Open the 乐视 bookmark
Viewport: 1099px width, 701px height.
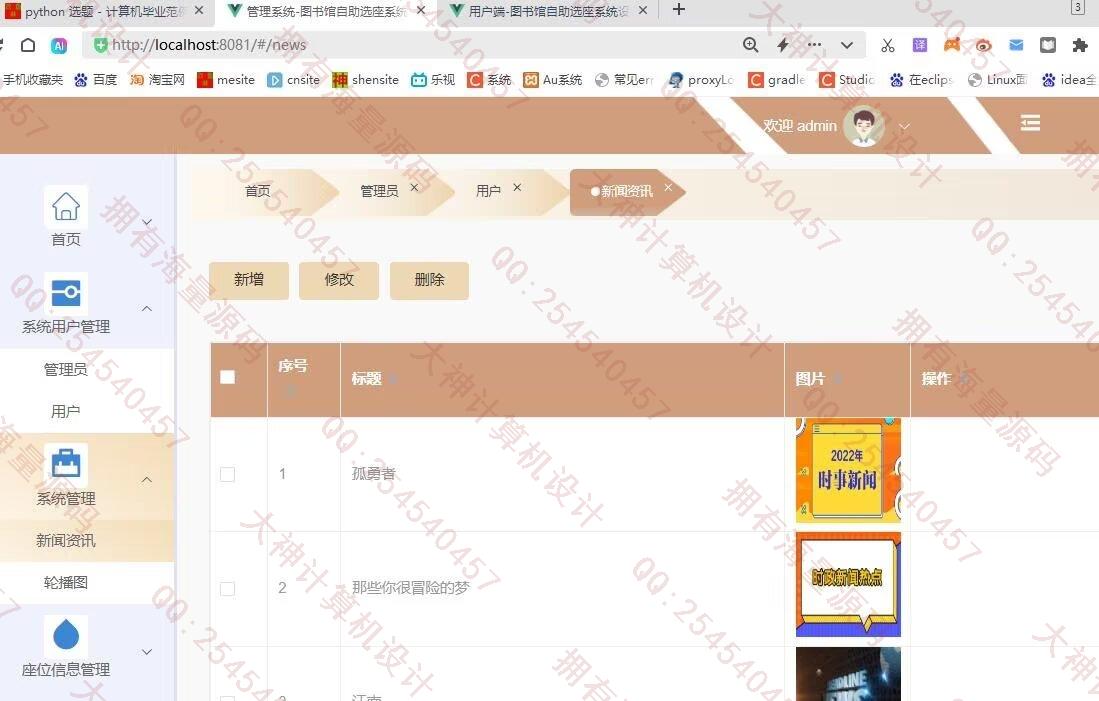(433, 80)
